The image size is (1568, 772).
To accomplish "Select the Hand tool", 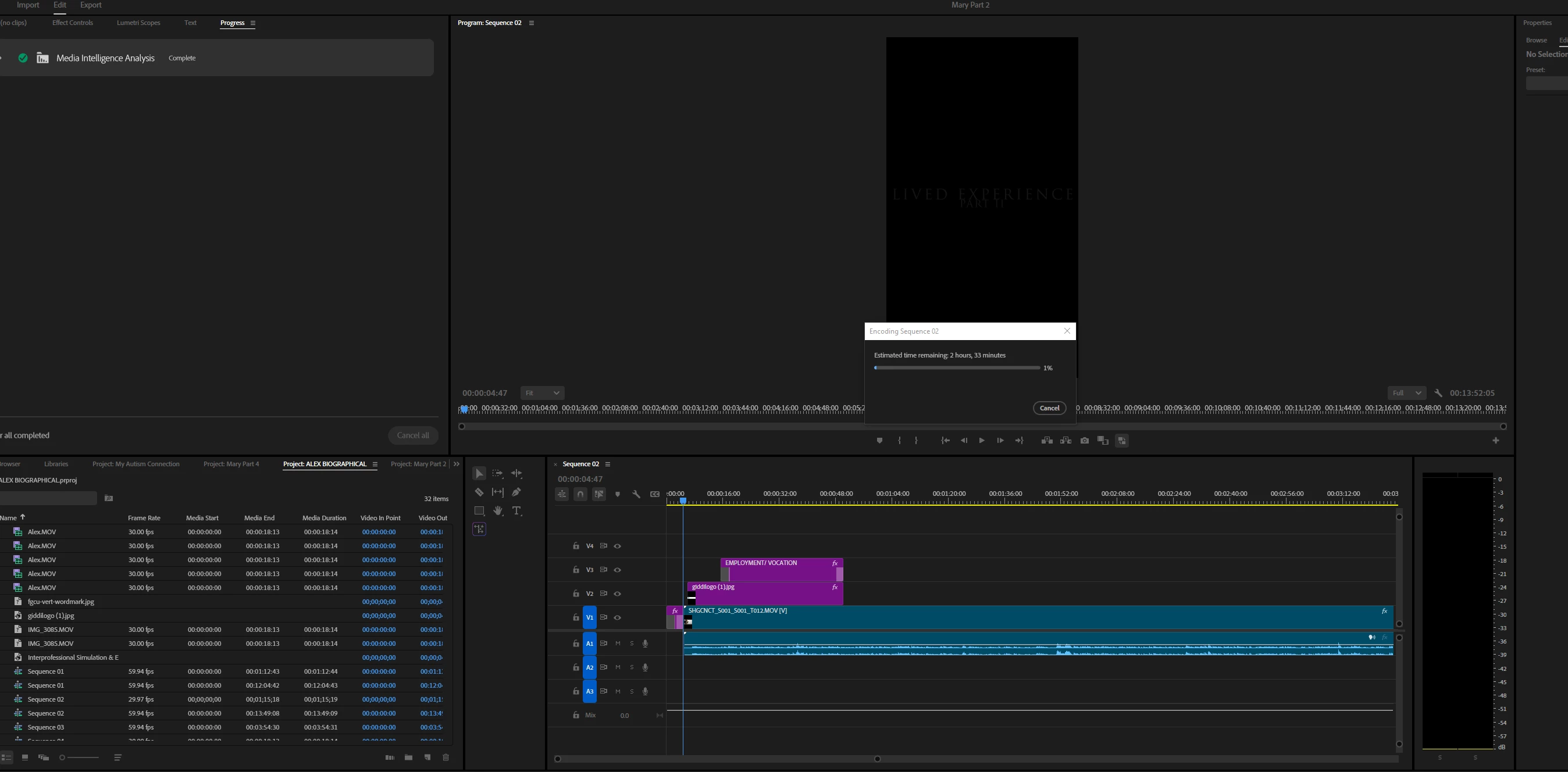I will point(498,511).
